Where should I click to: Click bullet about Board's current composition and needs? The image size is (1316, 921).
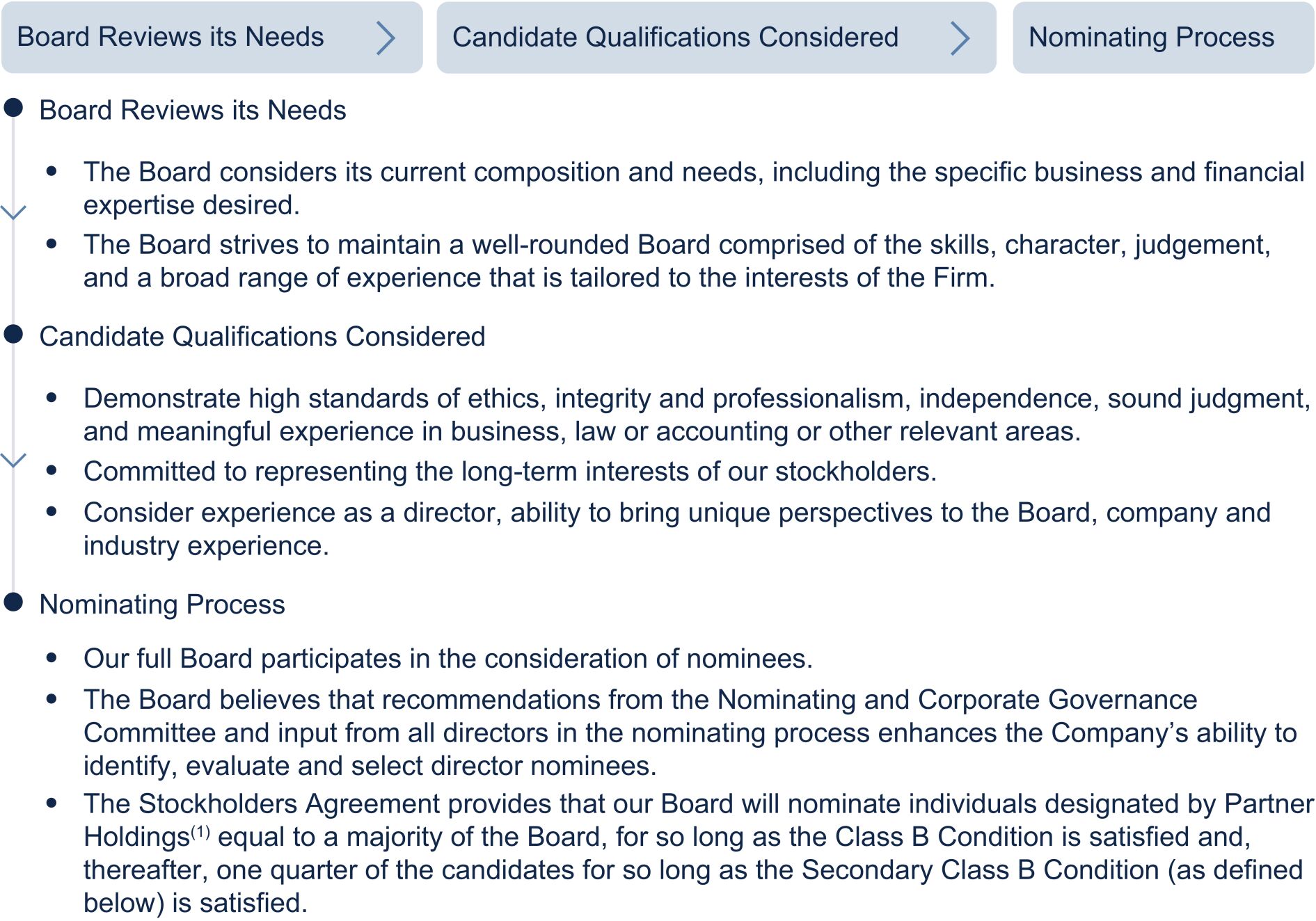coord(694,189)
